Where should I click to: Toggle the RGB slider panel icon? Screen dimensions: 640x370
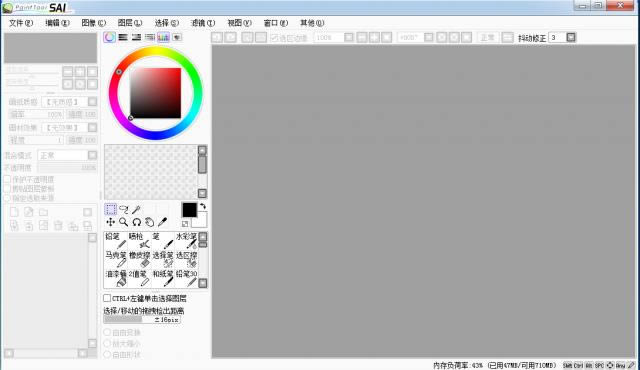[123, 37]
